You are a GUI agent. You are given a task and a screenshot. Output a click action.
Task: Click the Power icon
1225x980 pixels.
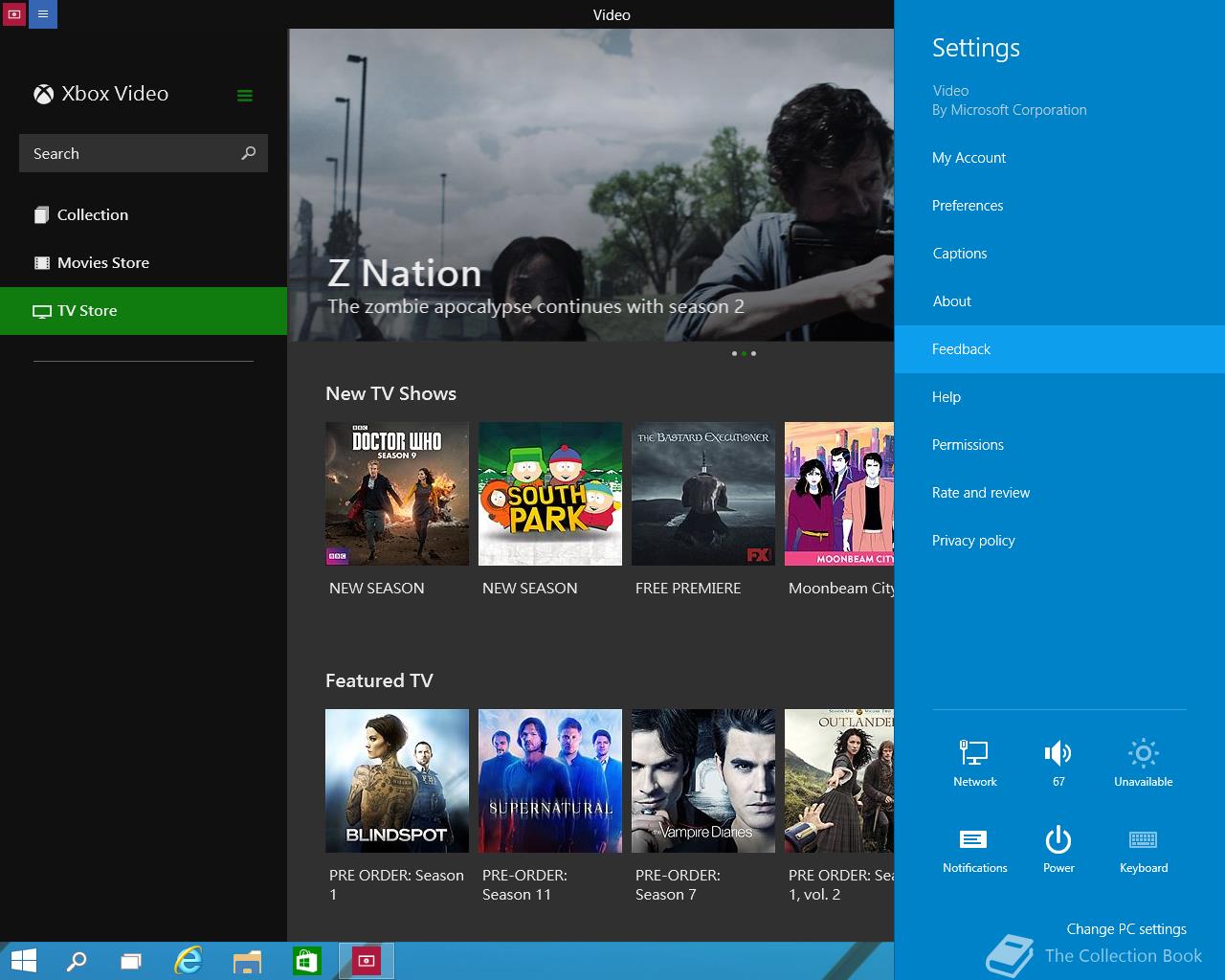point(1058,839)
